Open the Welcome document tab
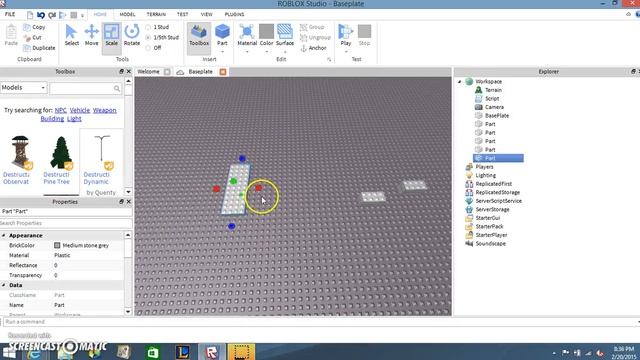The height and width of the screenshot is (360, 640). click(x=149, y=71)
